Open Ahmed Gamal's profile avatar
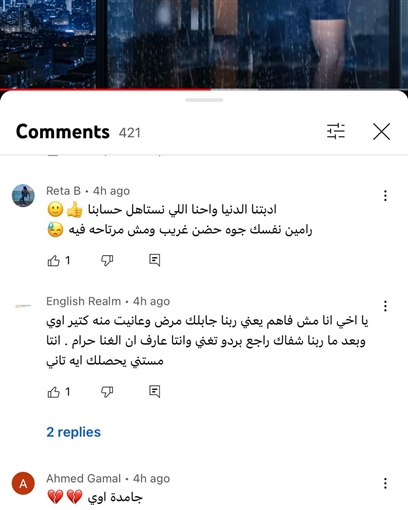 (23, 483)
